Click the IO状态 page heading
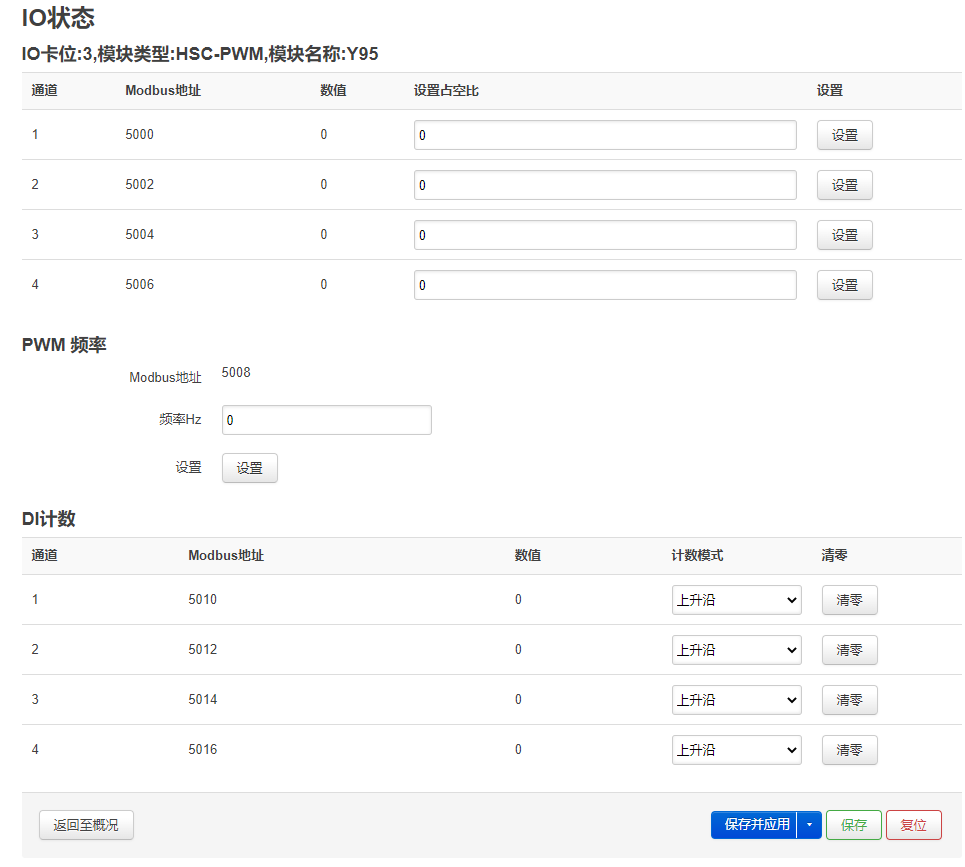The width and height of the screenshot is (965, 867). [x=58, y=18]
